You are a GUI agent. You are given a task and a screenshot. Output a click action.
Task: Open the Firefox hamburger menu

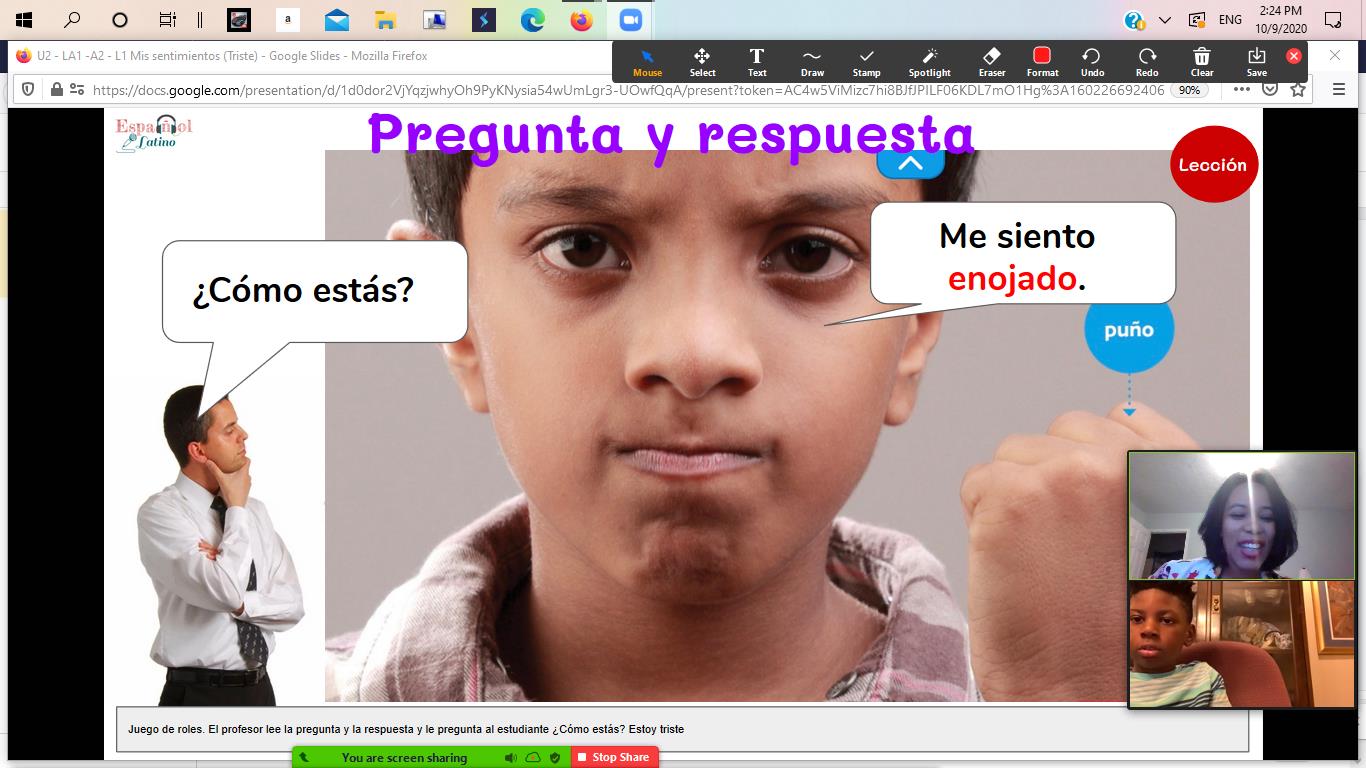1339,89
